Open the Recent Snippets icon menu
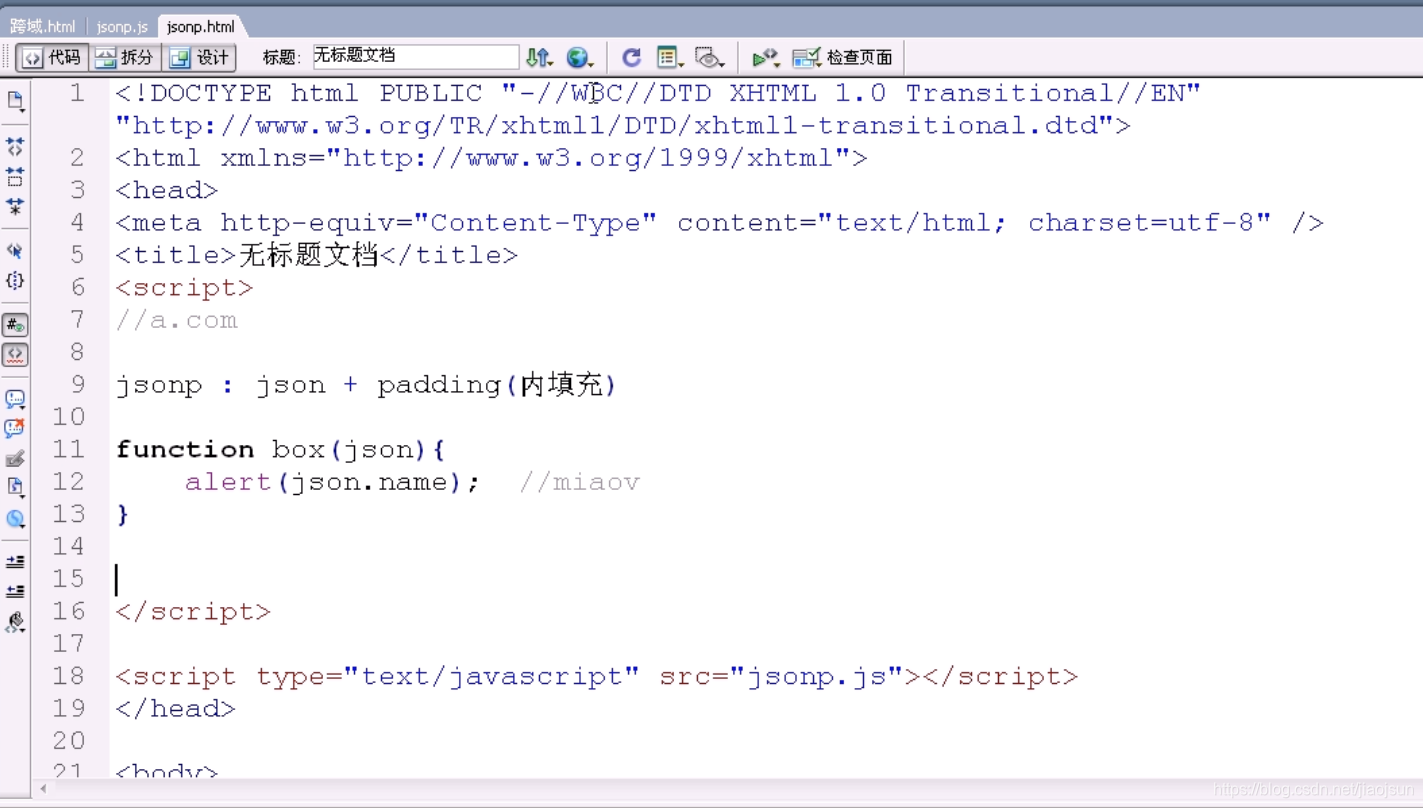 click(x=15, y=487)
